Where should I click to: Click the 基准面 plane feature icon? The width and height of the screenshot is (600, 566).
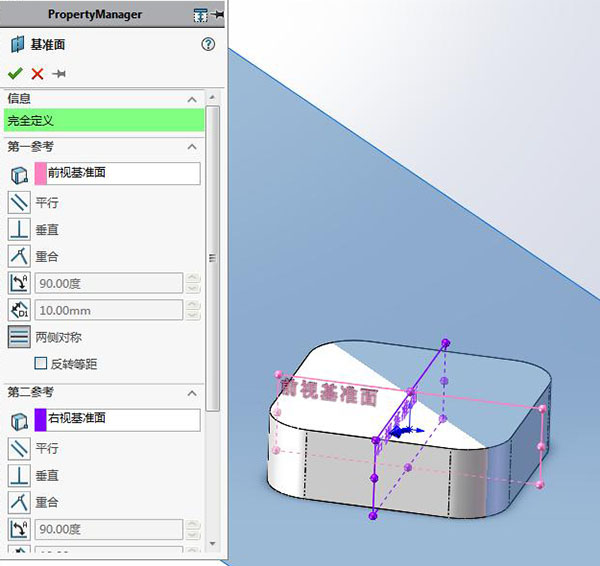point(17,44)
